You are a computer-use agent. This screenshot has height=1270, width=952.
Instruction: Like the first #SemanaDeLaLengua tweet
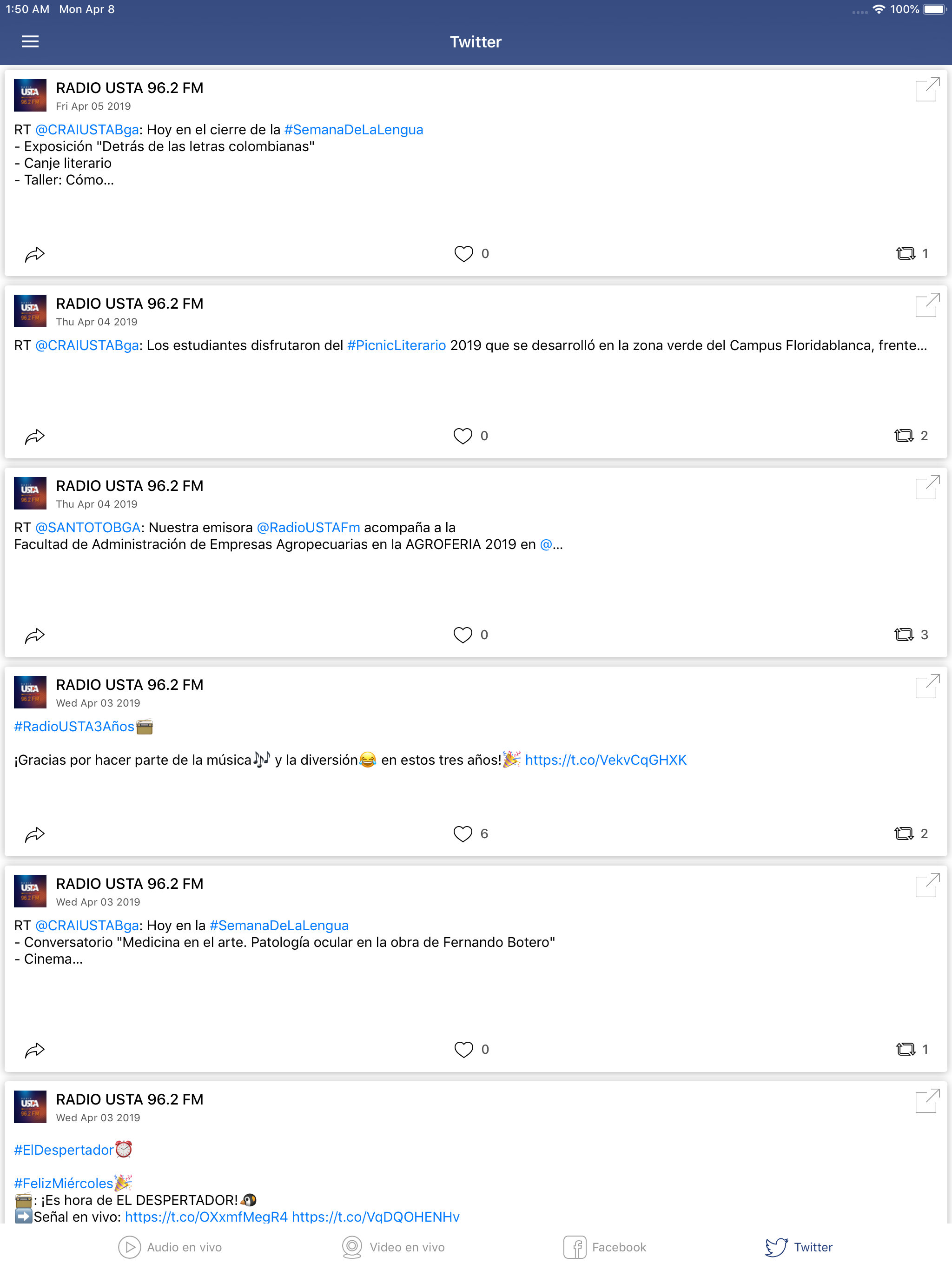[x=464, y=254]
